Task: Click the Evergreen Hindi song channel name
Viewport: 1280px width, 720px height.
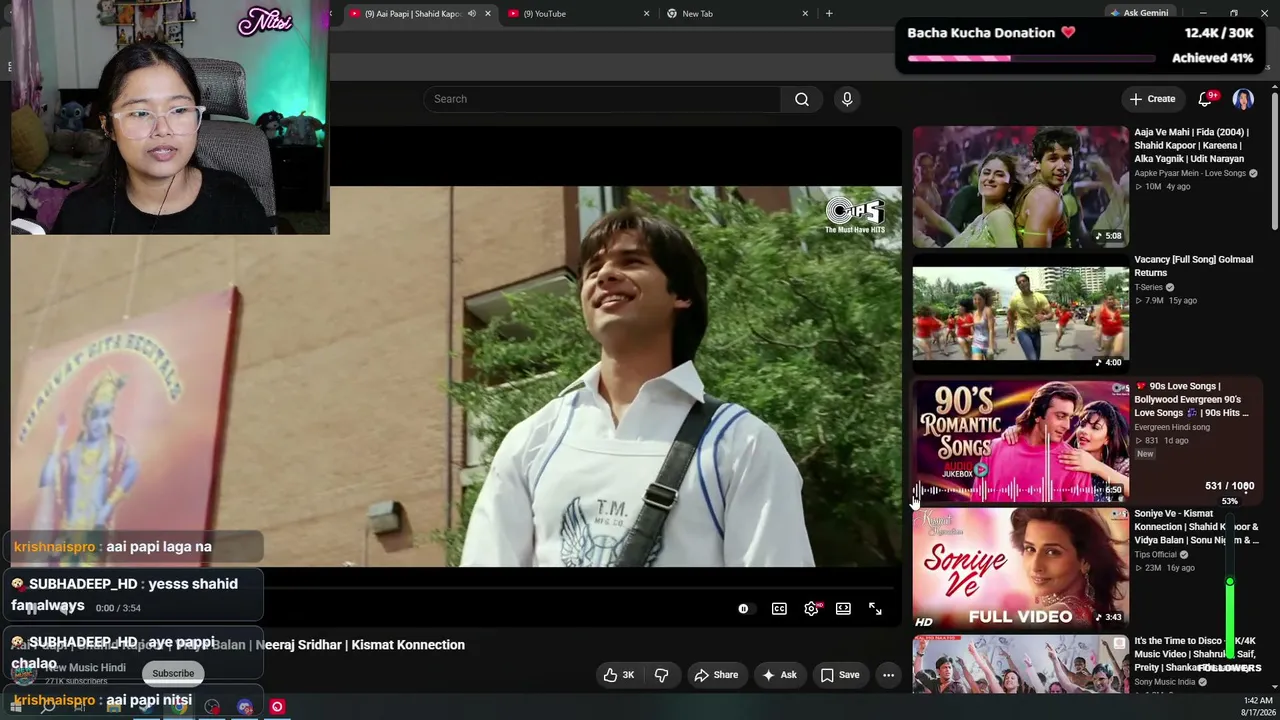Action: pos(1172,428)
